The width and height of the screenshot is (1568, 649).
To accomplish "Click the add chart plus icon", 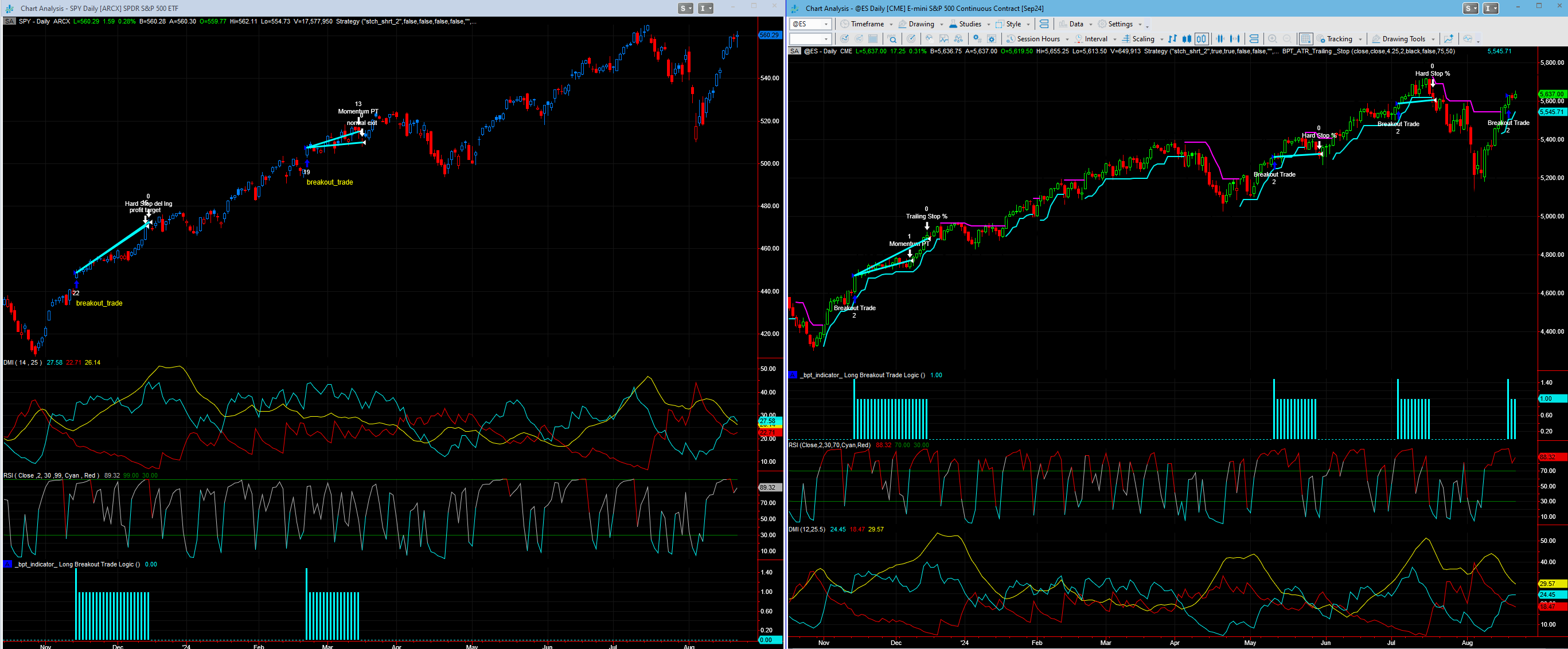I will [1449, 39].
